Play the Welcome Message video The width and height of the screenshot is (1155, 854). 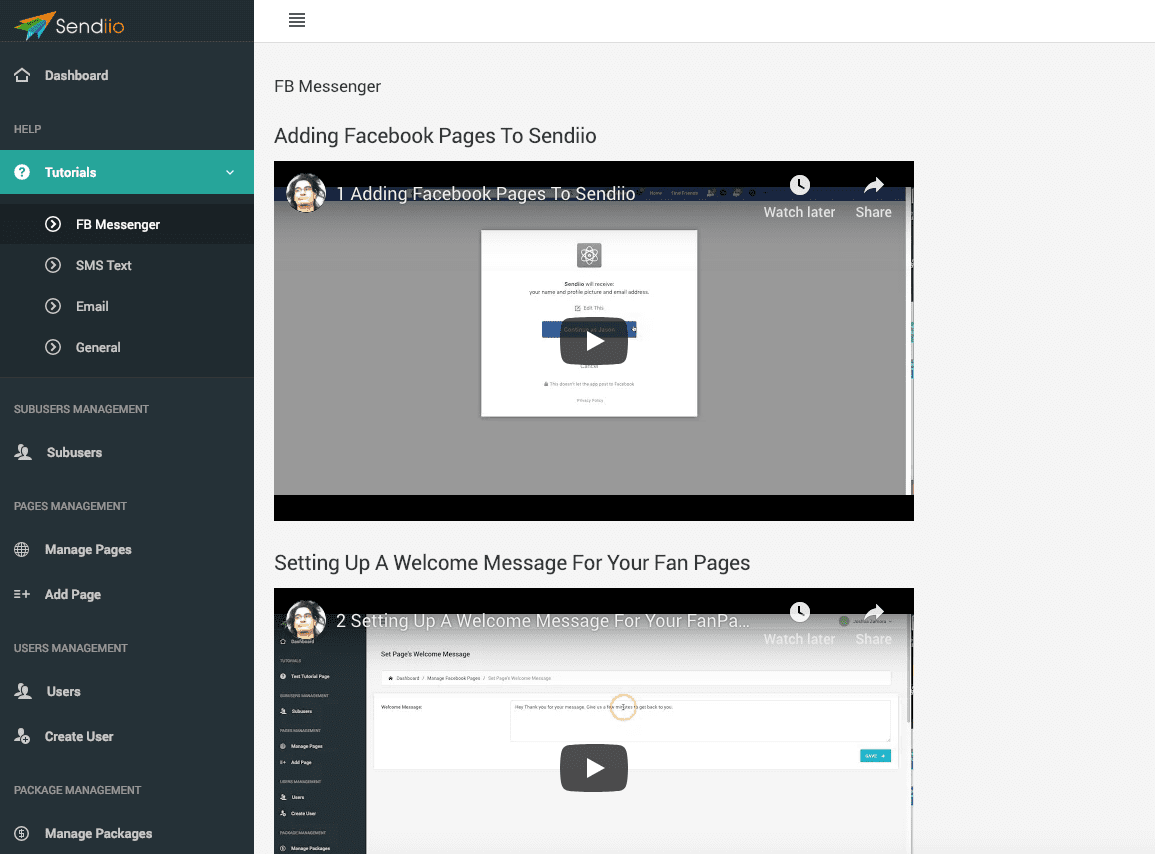(594, 768)
